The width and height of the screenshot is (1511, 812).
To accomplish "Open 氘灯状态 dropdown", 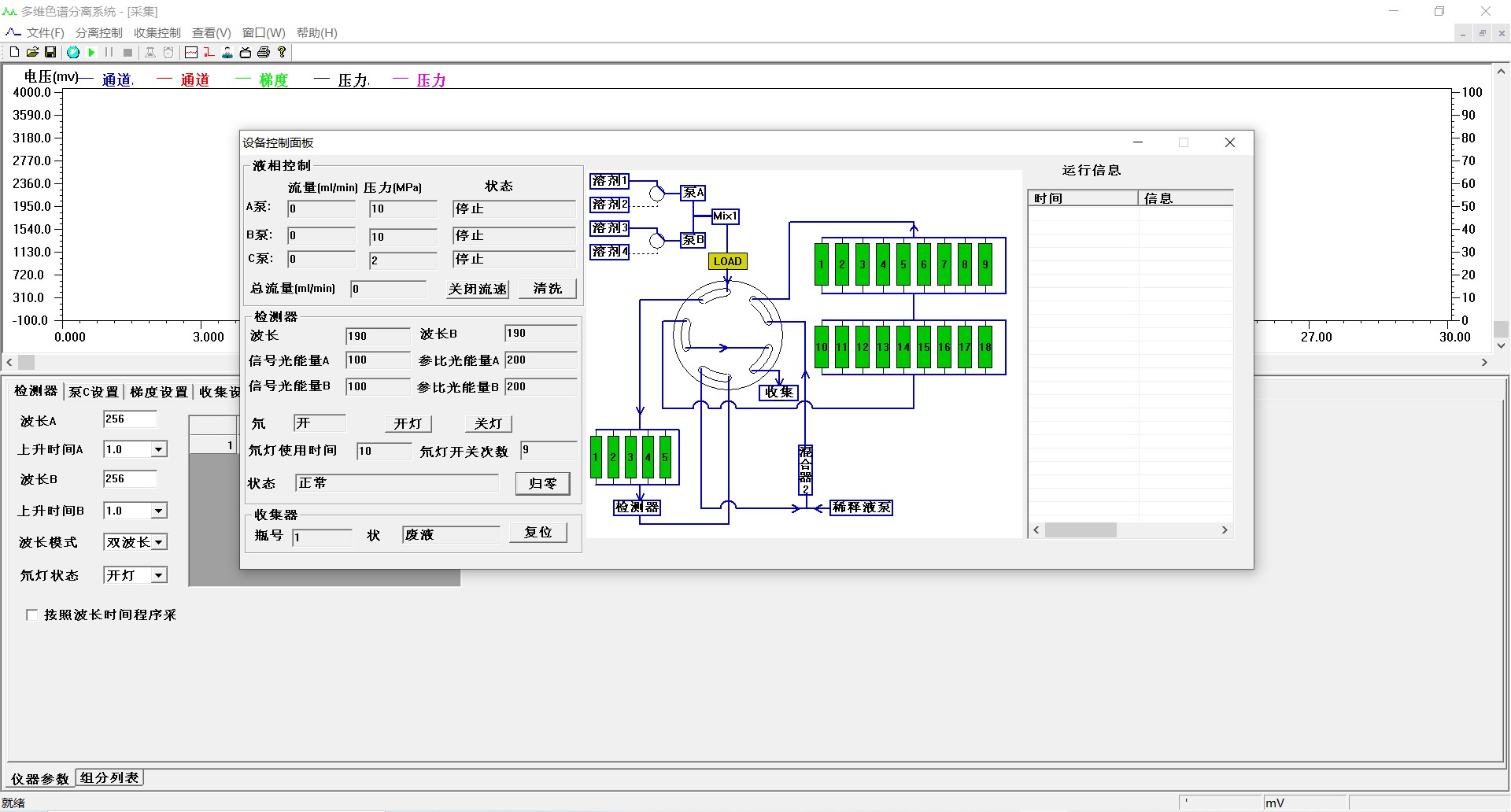I will pyautogui.click(x=159, y=575).
